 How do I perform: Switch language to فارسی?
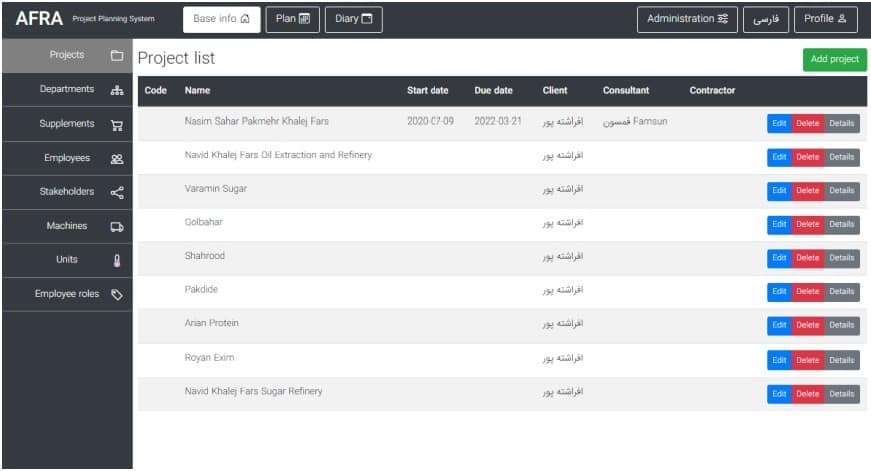coord(766,19)
